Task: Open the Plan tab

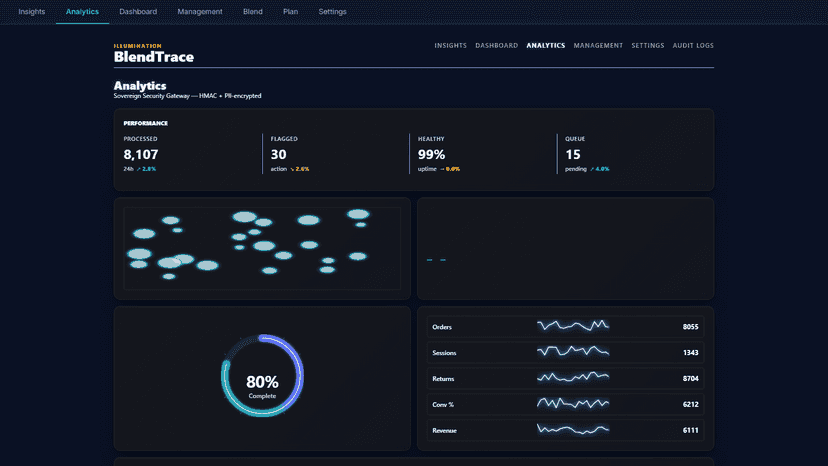Action: tap(290, 12)
